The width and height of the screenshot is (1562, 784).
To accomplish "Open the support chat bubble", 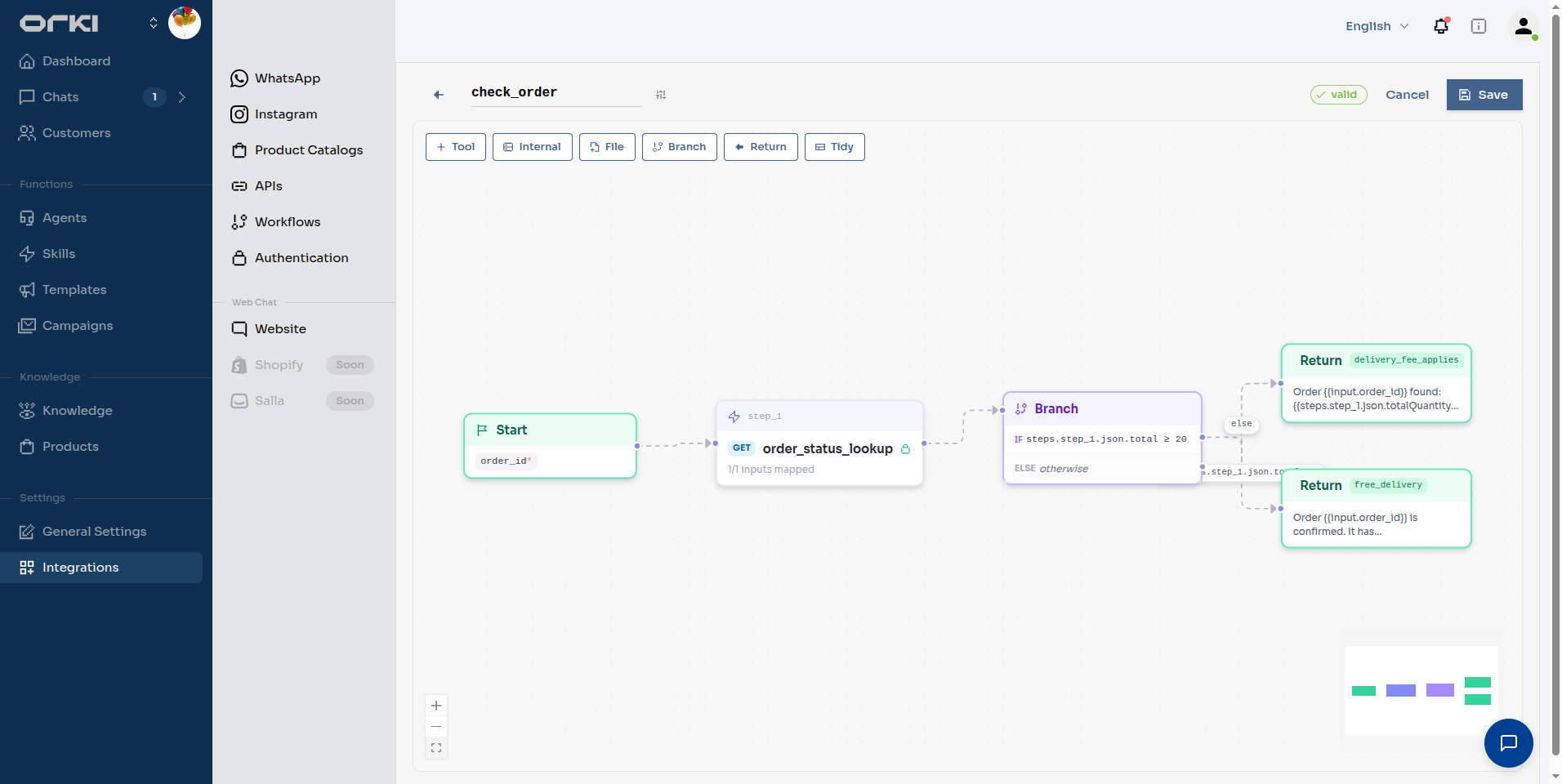I will [1508, 742].
